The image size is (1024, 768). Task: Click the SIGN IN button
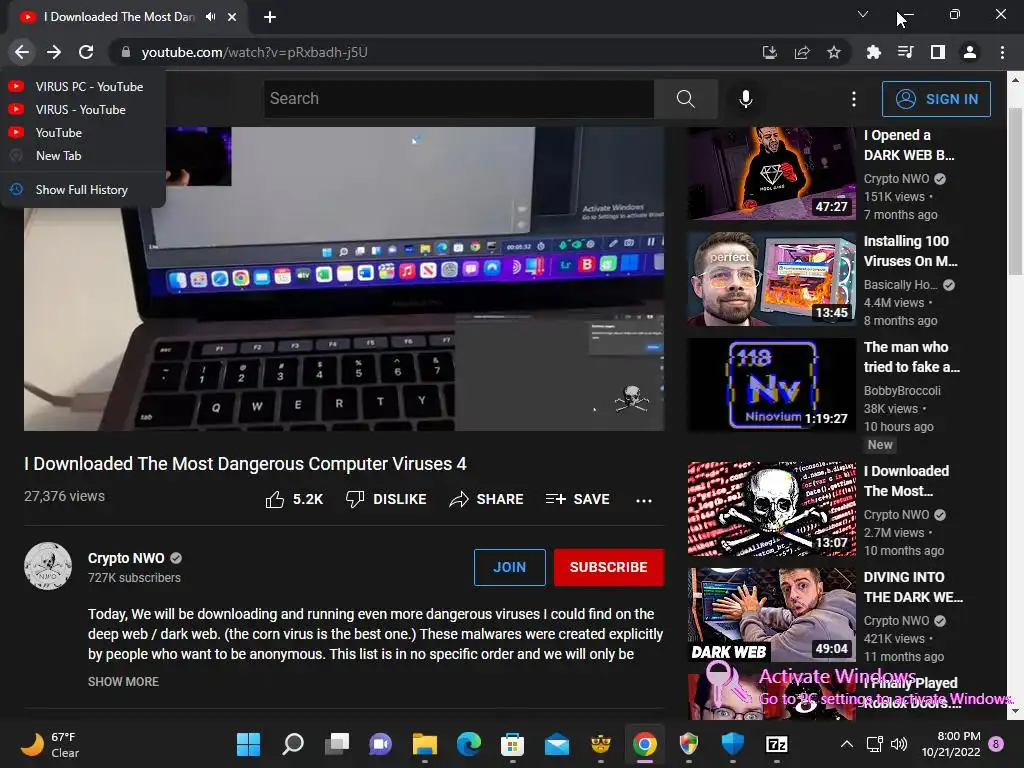click(936, 99)
